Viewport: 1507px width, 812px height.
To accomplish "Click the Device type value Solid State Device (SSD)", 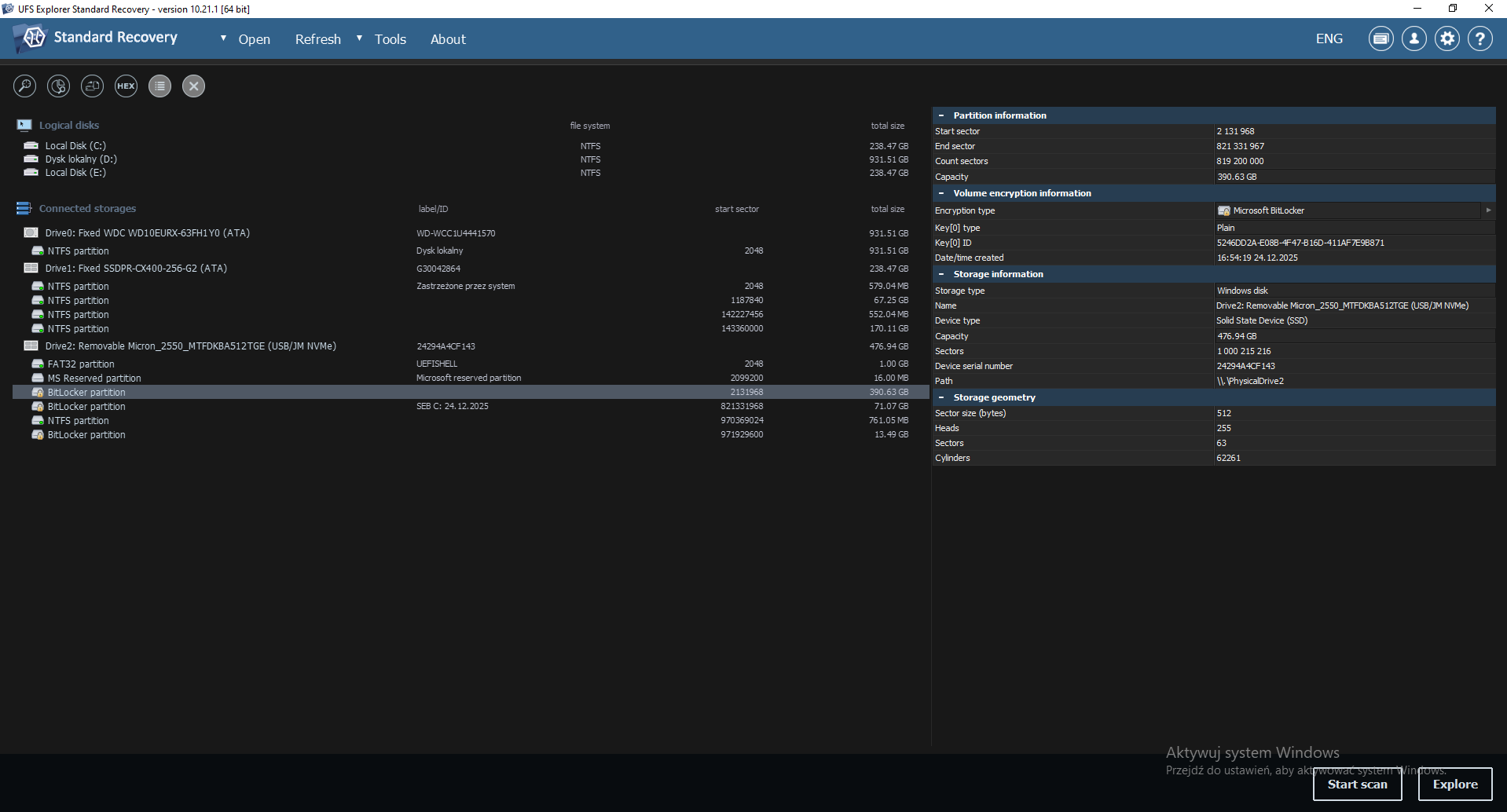I will 1262,321.
